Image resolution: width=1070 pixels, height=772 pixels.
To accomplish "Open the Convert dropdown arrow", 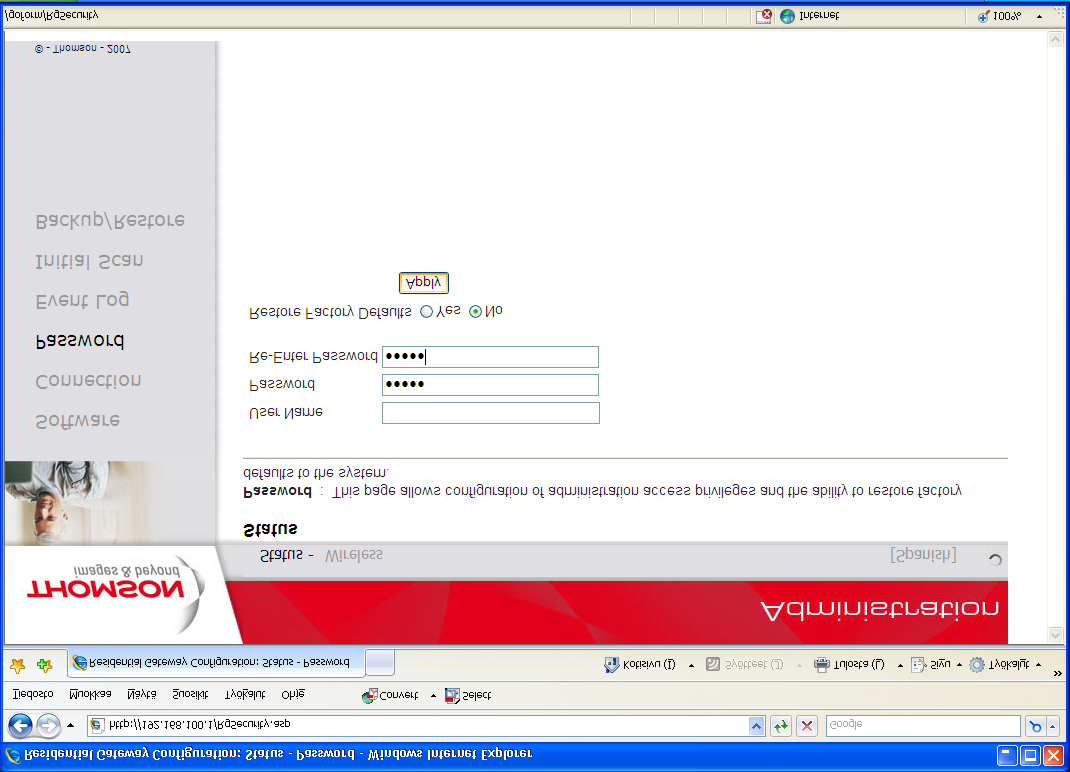I will coord(433,696).
